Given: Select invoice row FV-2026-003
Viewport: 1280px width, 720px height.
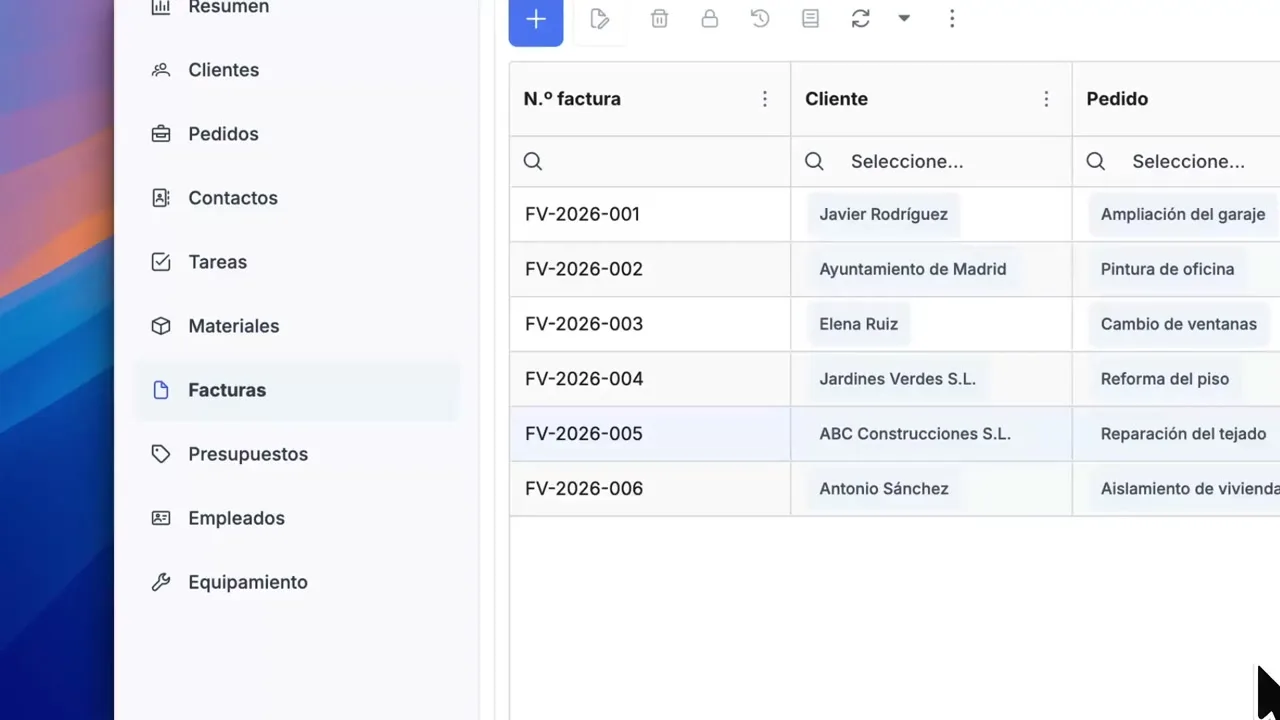Looking at the screenshot, I should click(584, 324).
